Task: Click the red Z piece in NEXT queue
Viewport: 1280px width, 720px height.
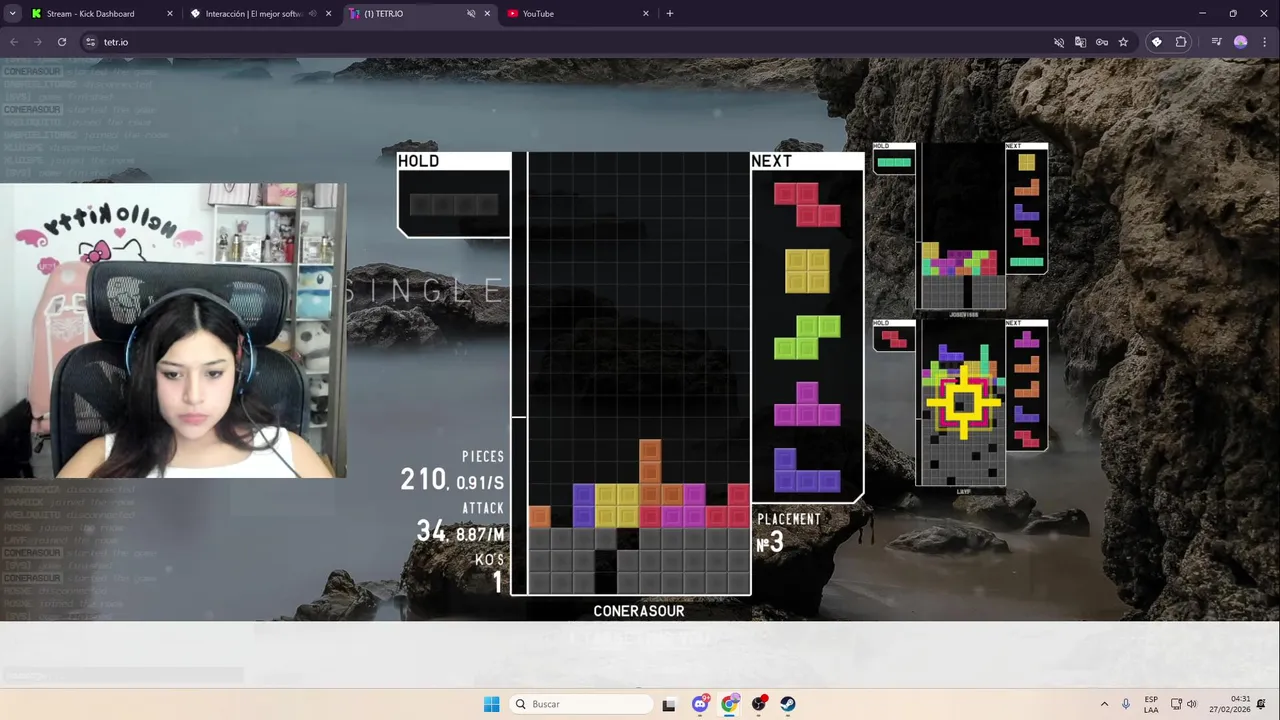Action: [x=807, y=204]
